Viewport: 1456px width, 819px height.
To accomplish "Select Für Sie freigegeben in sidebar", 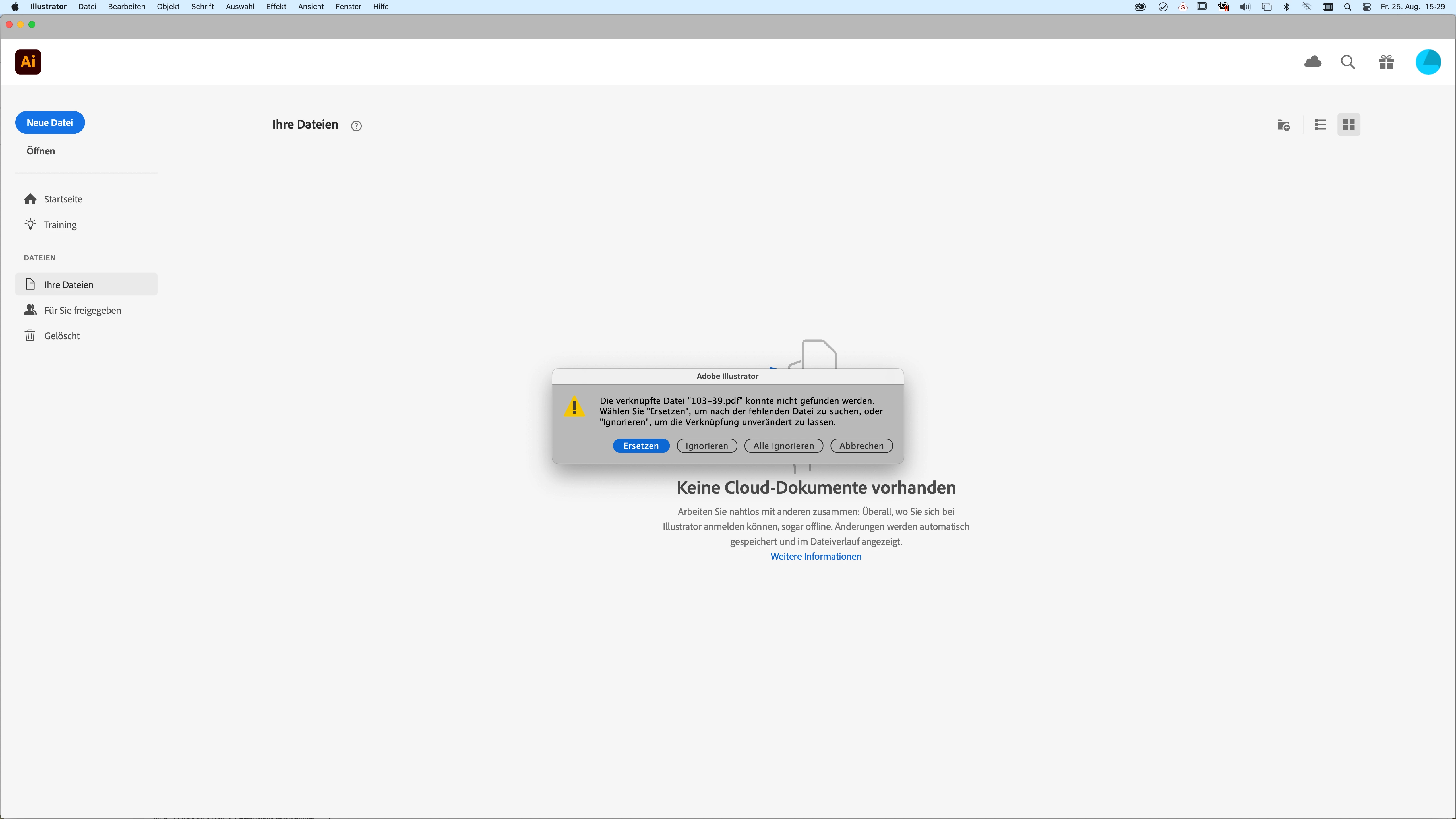I will [x=82, y=310].
